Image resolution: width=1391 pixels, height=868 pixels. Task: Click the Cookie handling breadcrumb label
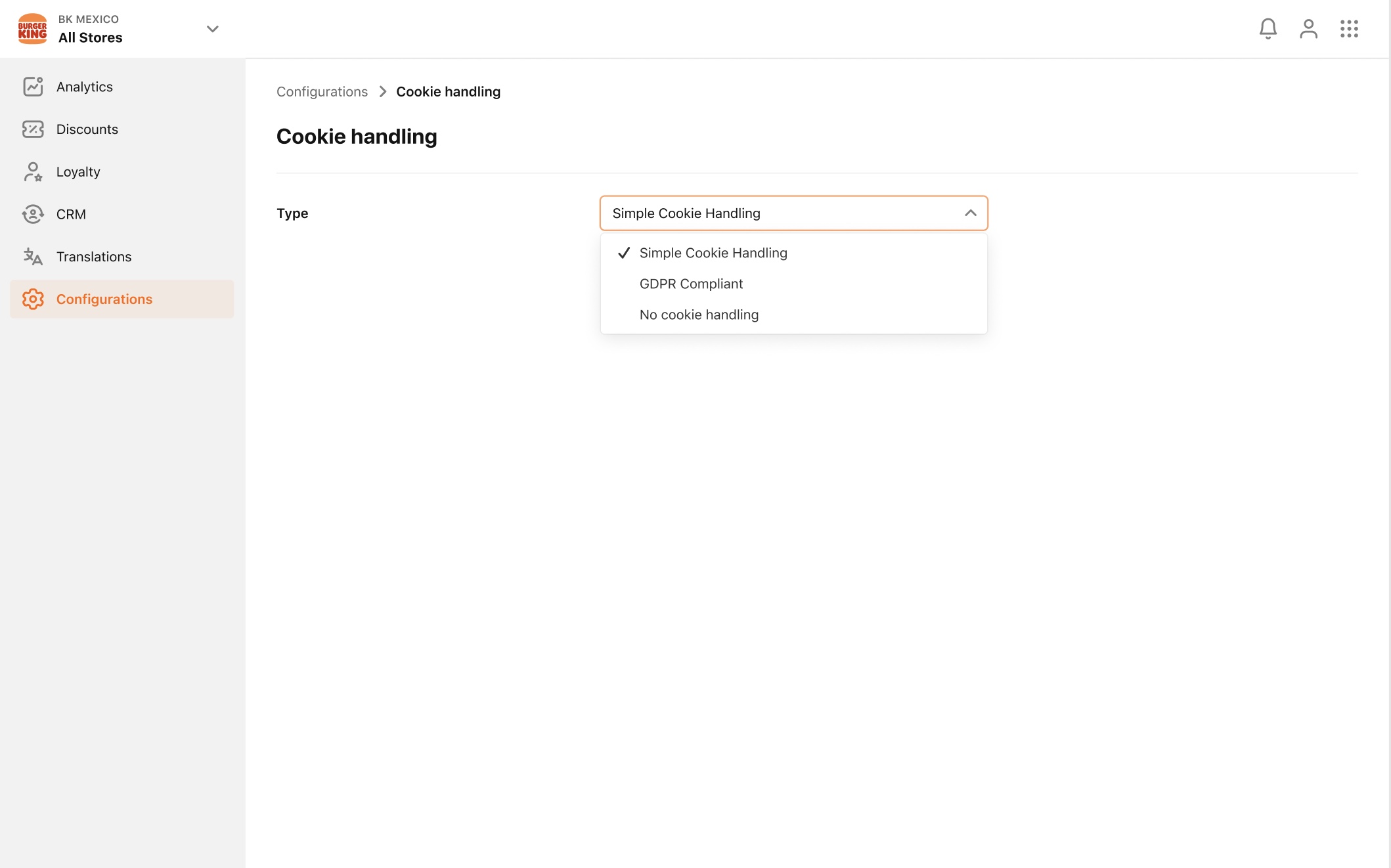click(x=448, y=92)
